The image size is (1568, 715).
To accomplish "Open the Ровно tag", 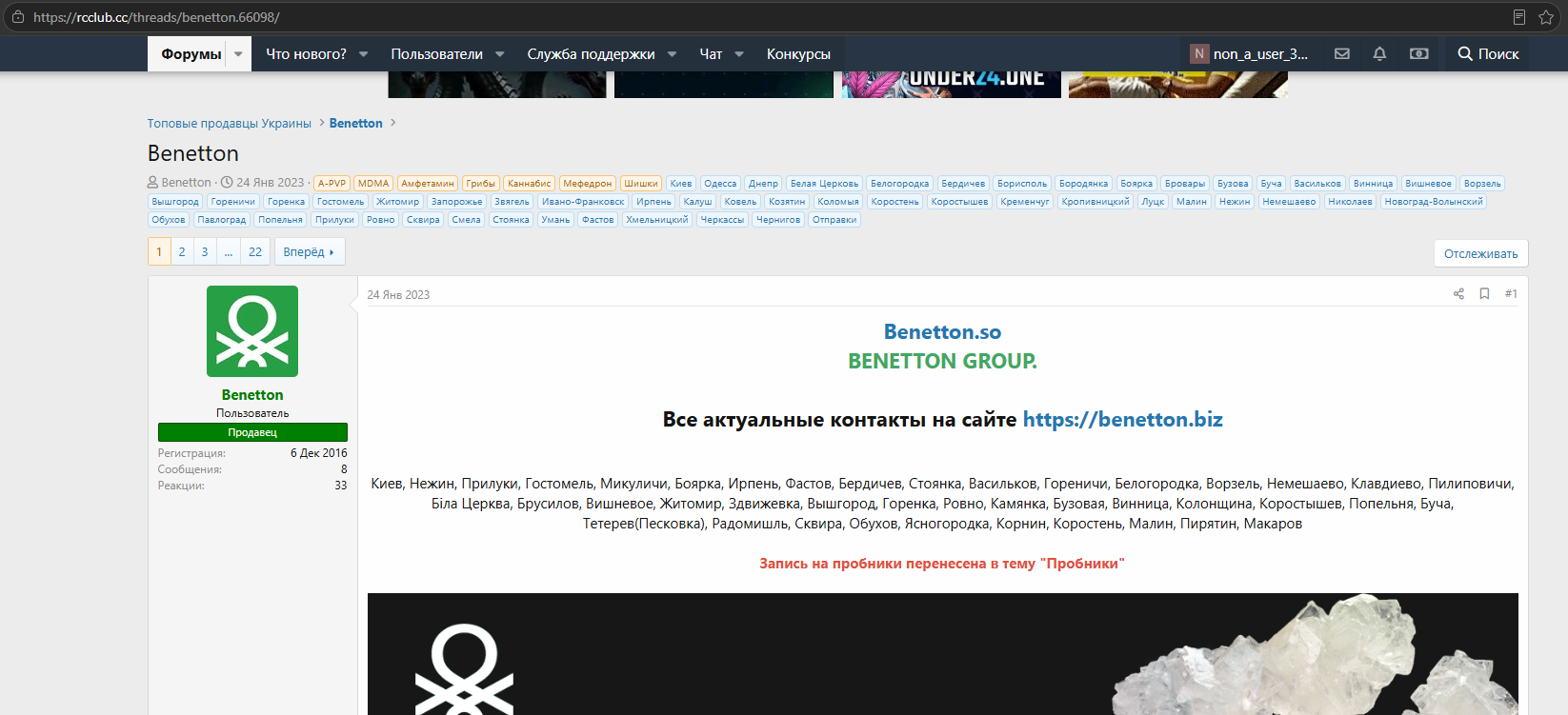I will coord(380,220).
